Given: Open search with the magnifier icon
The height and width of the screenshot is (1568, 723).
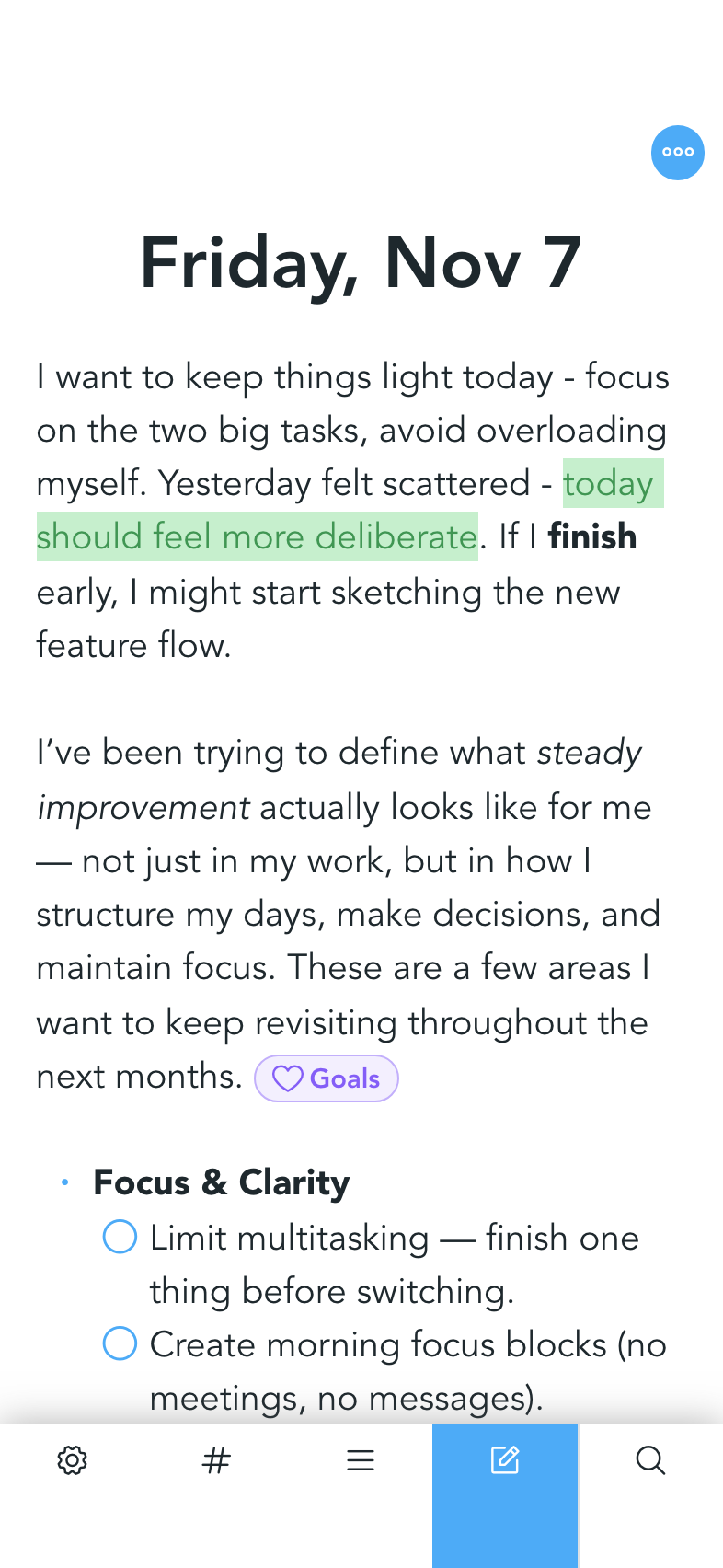Looking at the screenshot, I should [650, 1459].
